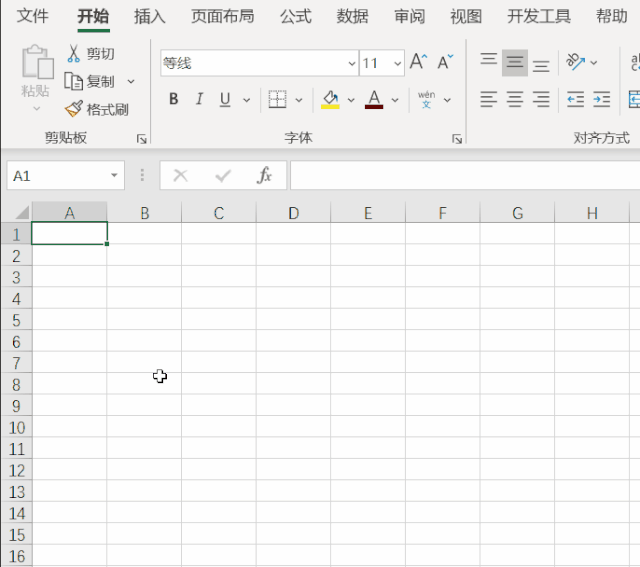Image resolution: width=640 pixels, height=567 pixels.
Task: Click the wén phonetic guide icon
Action: [426, 99]
